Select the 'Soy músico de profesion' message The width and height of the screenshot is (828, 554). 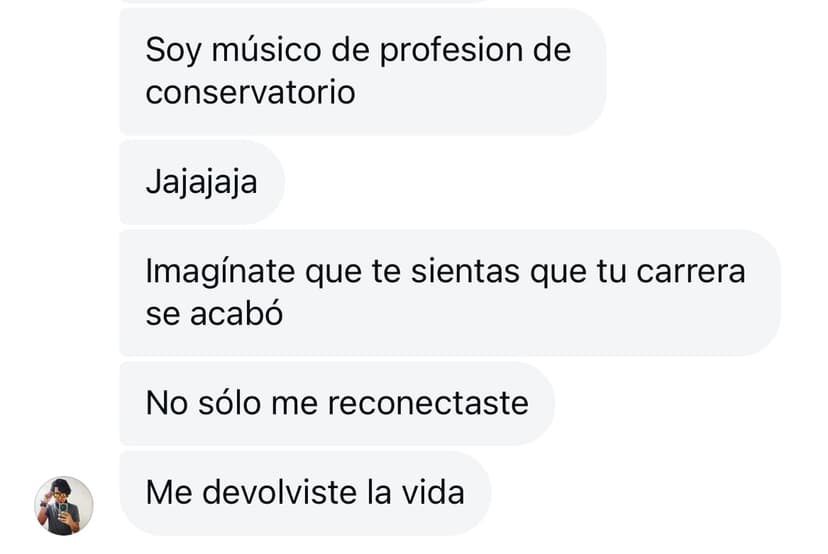coord(363,71)
